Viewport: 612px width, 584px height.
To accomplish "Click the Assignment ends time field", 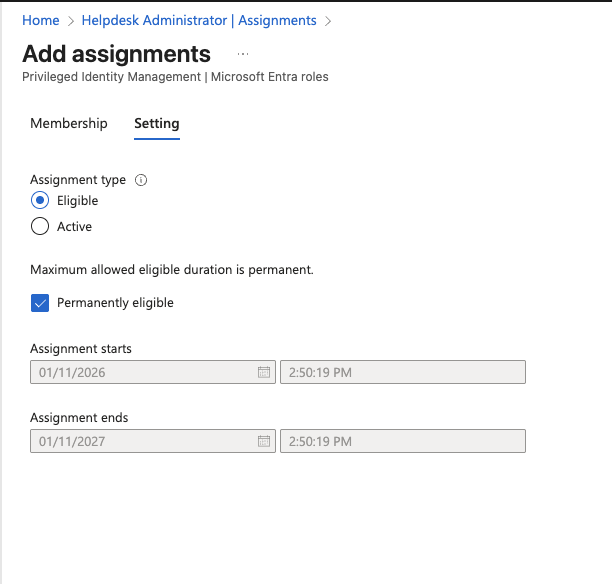I will pyautogui.click(x=402, y=441).
